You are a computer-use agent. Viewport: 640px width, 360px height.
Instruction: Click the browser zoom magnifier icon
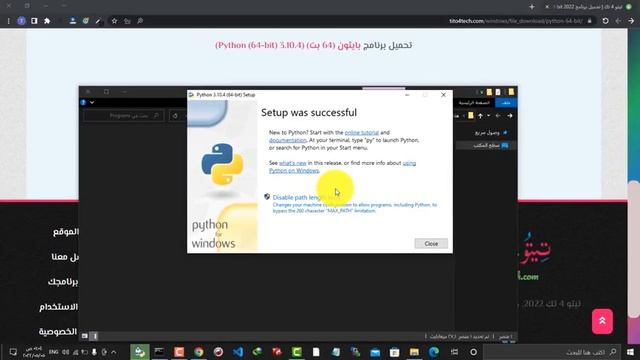point(140,21)
